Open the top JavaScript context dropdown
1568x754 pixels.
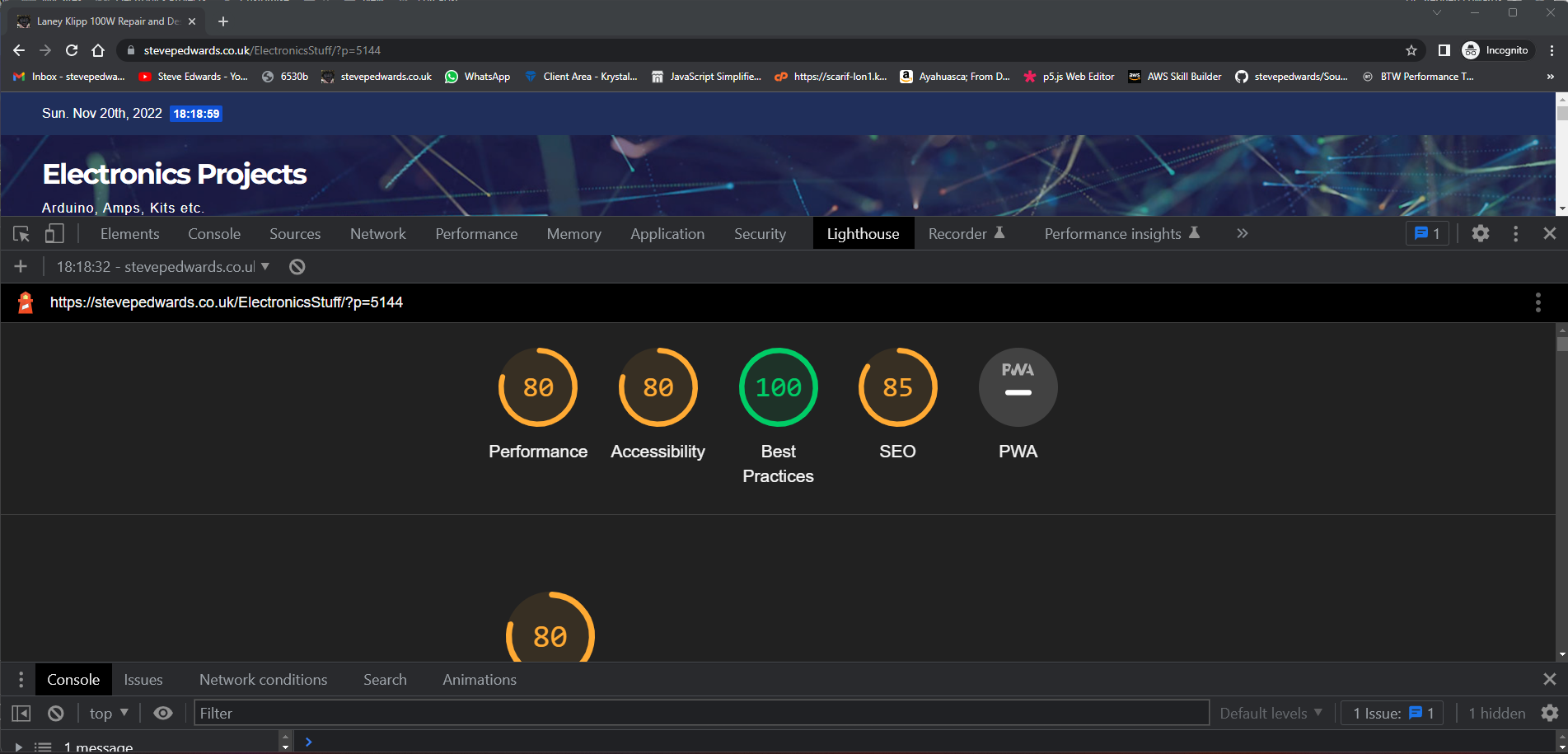pos(109,714)
